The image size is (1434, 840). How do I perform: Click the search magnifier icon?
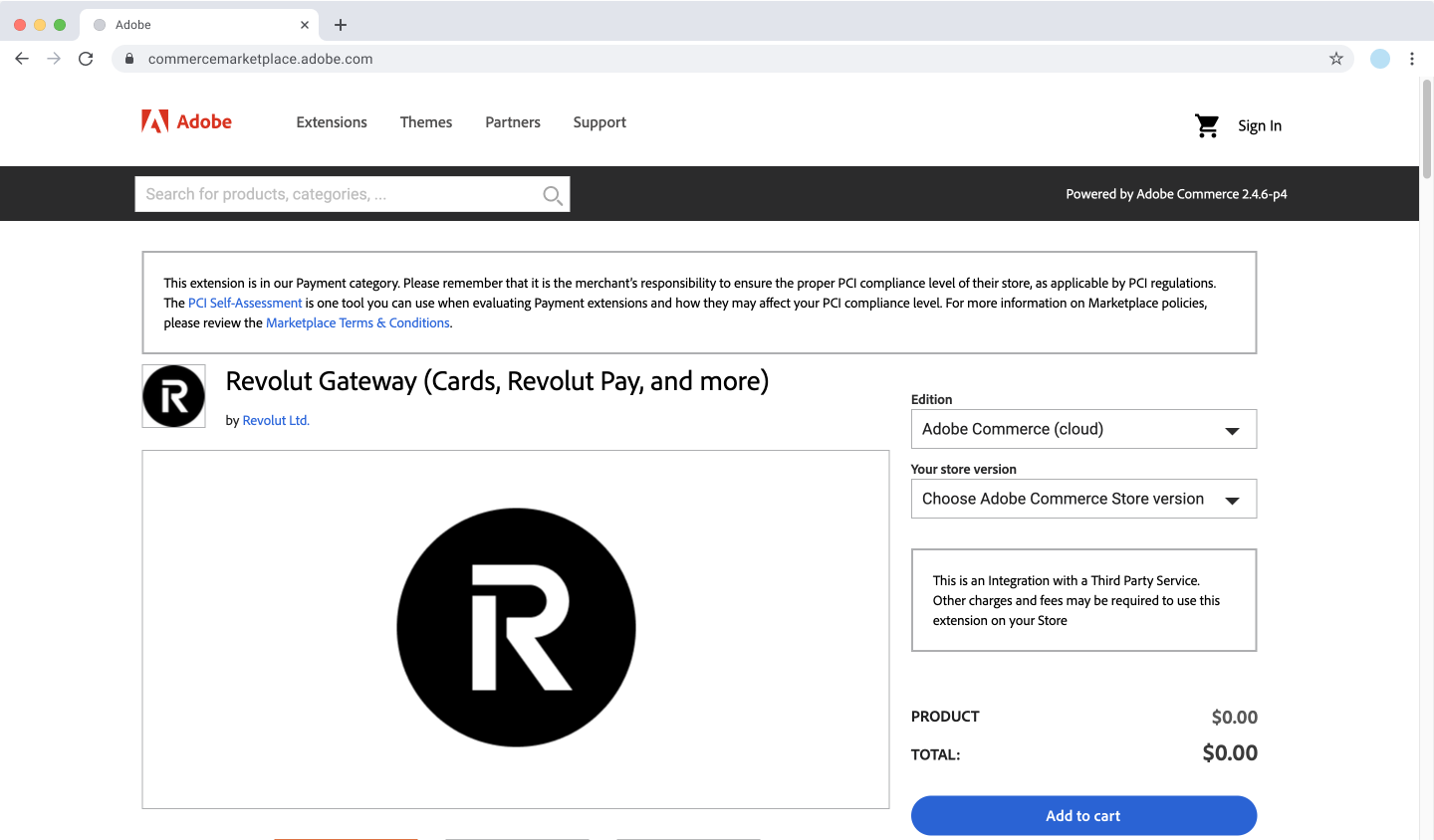tap(553, 195)
